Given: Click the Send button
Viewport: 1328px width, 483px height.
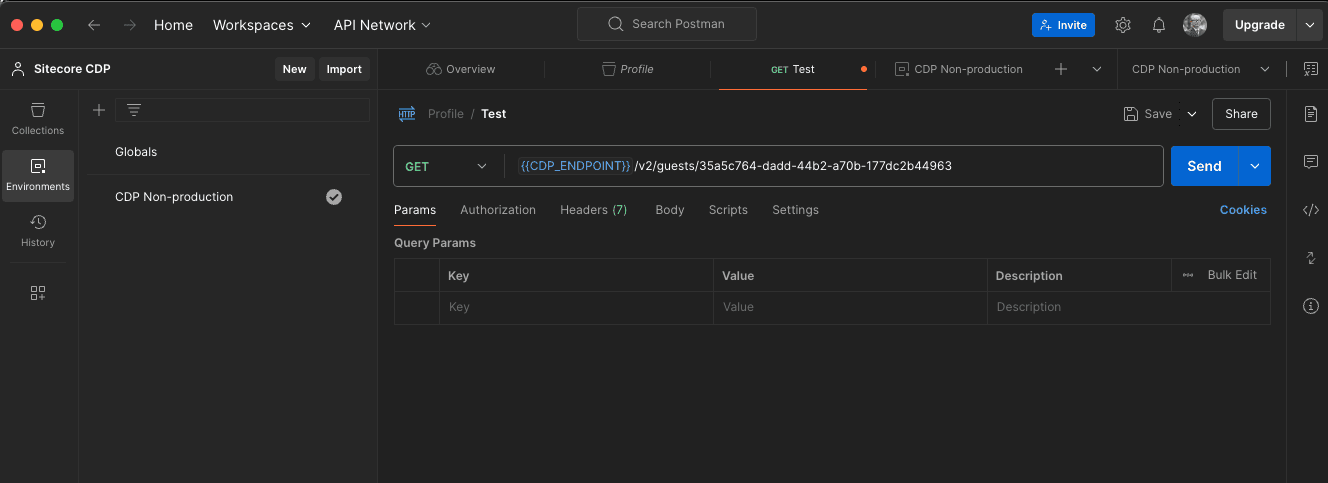Looking at the screenshot, I should (x=1204, y=166).
